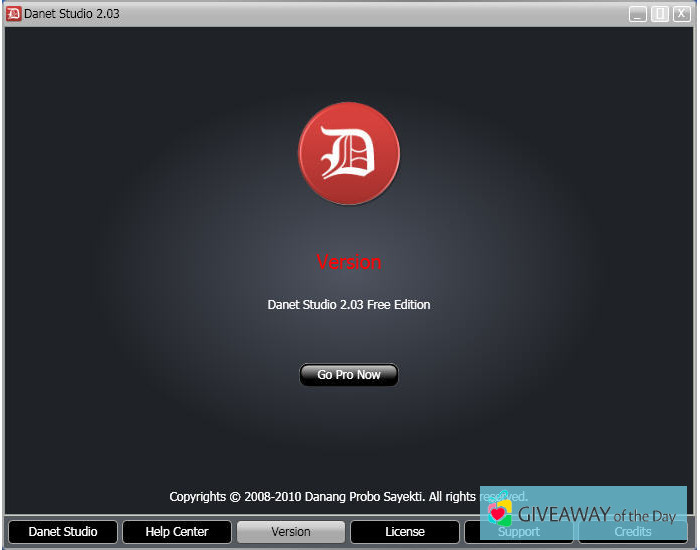
Task: Open the Help Center tab
Action: click(x=177, y=532)
